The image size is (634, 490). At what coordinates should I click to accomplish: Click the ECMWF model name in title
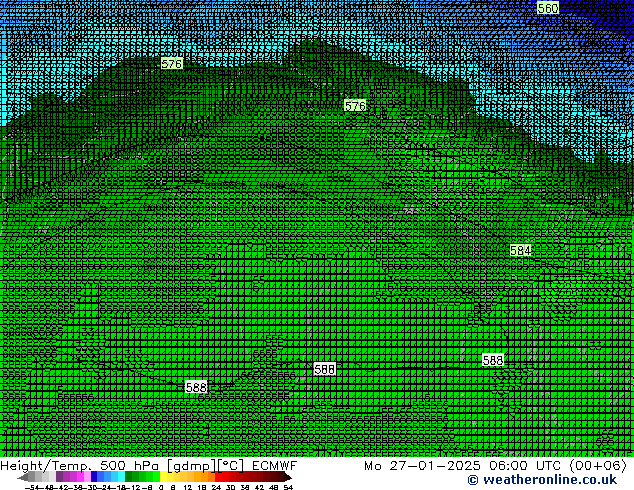[275, 466]
